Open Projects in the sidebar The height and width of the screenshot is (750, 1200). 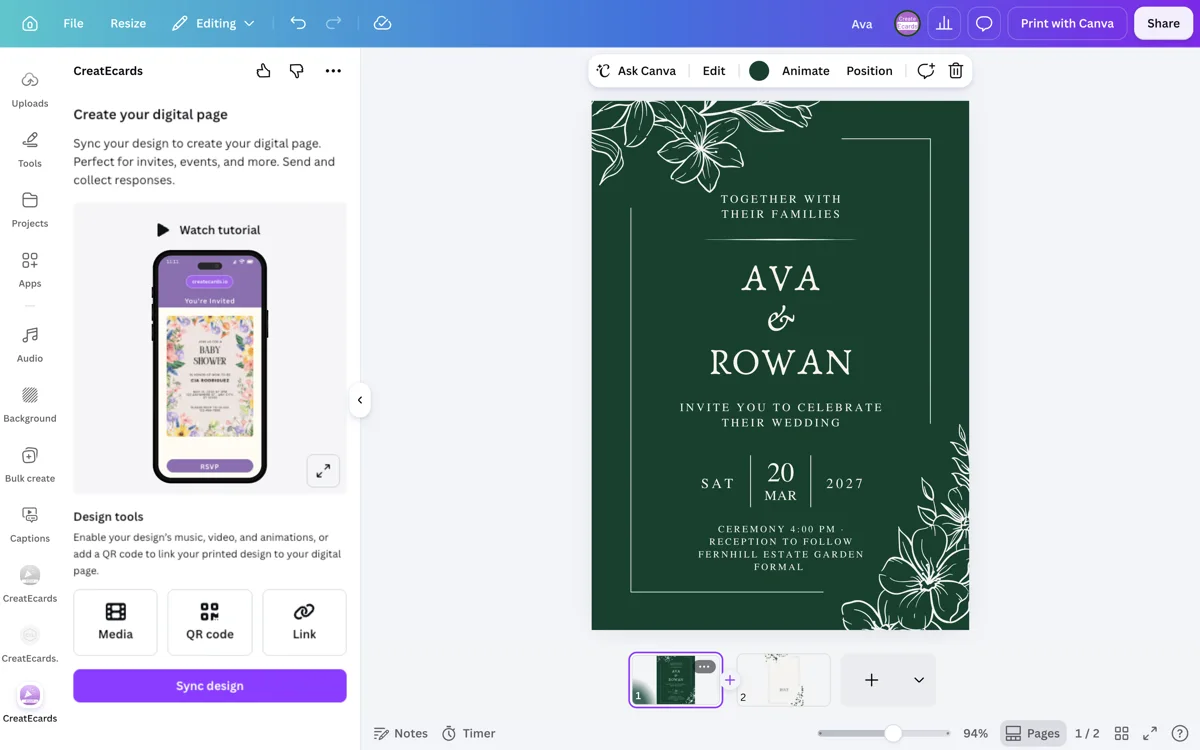tap(30, 209)
